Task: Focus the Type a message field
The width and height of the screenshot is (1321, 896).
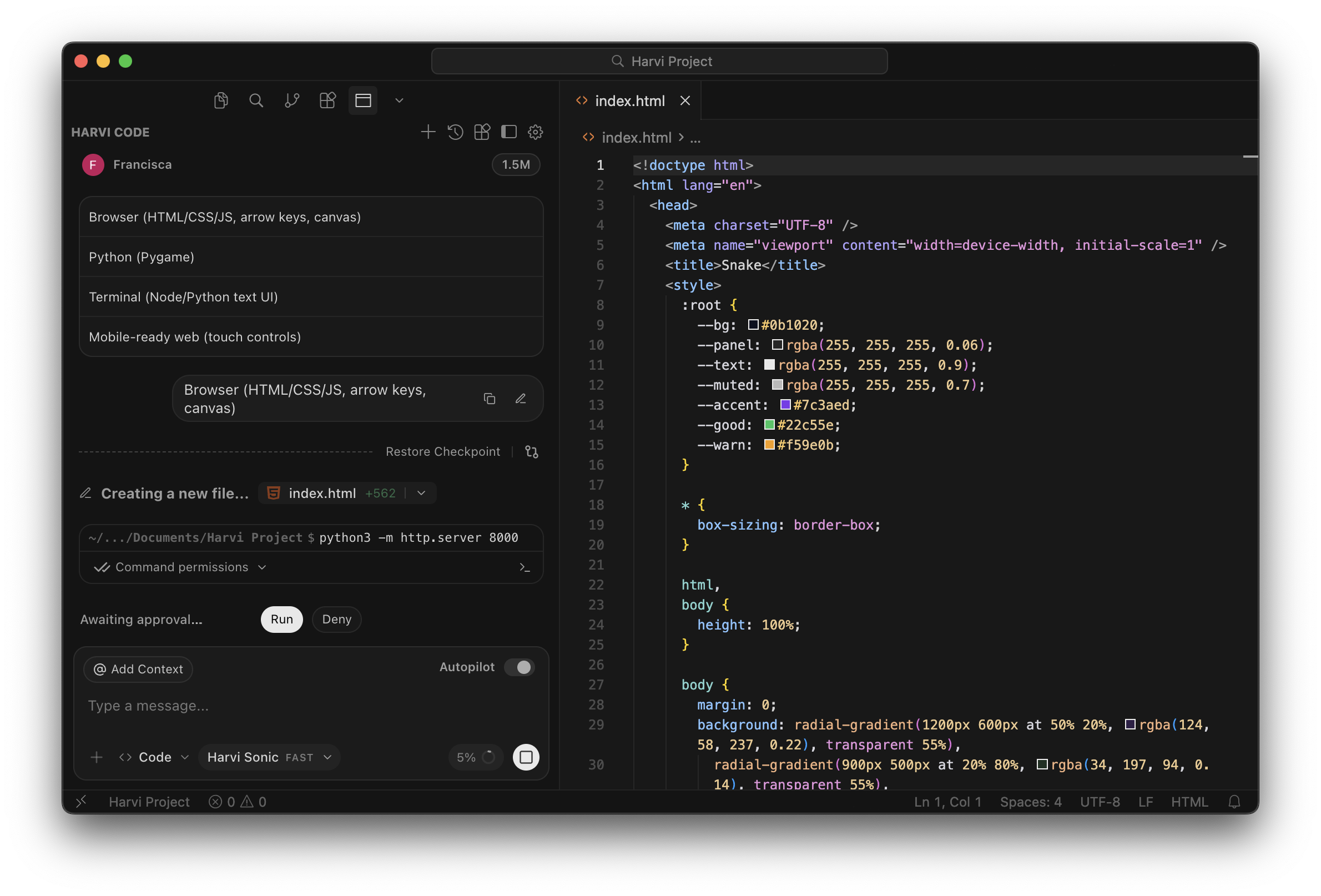Action: point(311,706)
